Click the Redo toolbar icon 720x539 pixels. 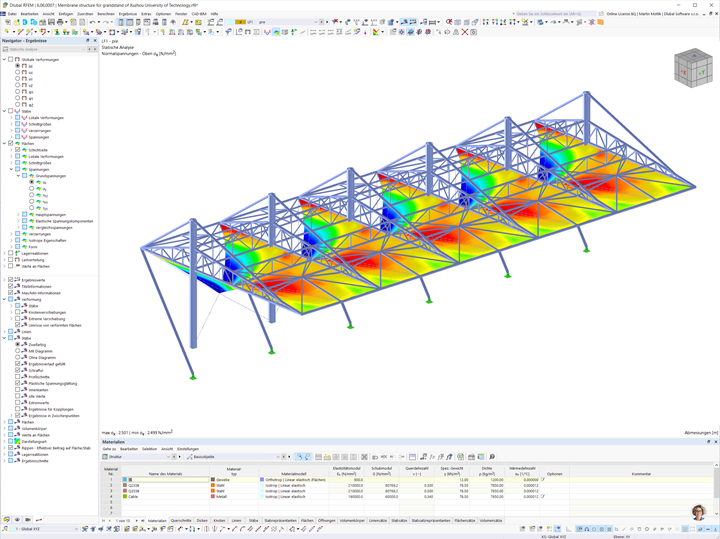[106, 22]
